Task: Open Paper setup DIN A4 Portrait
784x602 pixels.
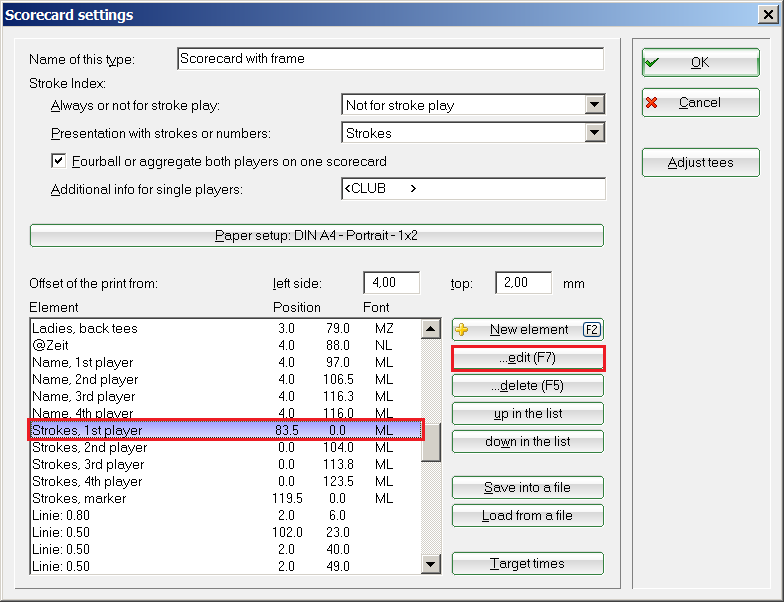Action: (x=317, y=236)
